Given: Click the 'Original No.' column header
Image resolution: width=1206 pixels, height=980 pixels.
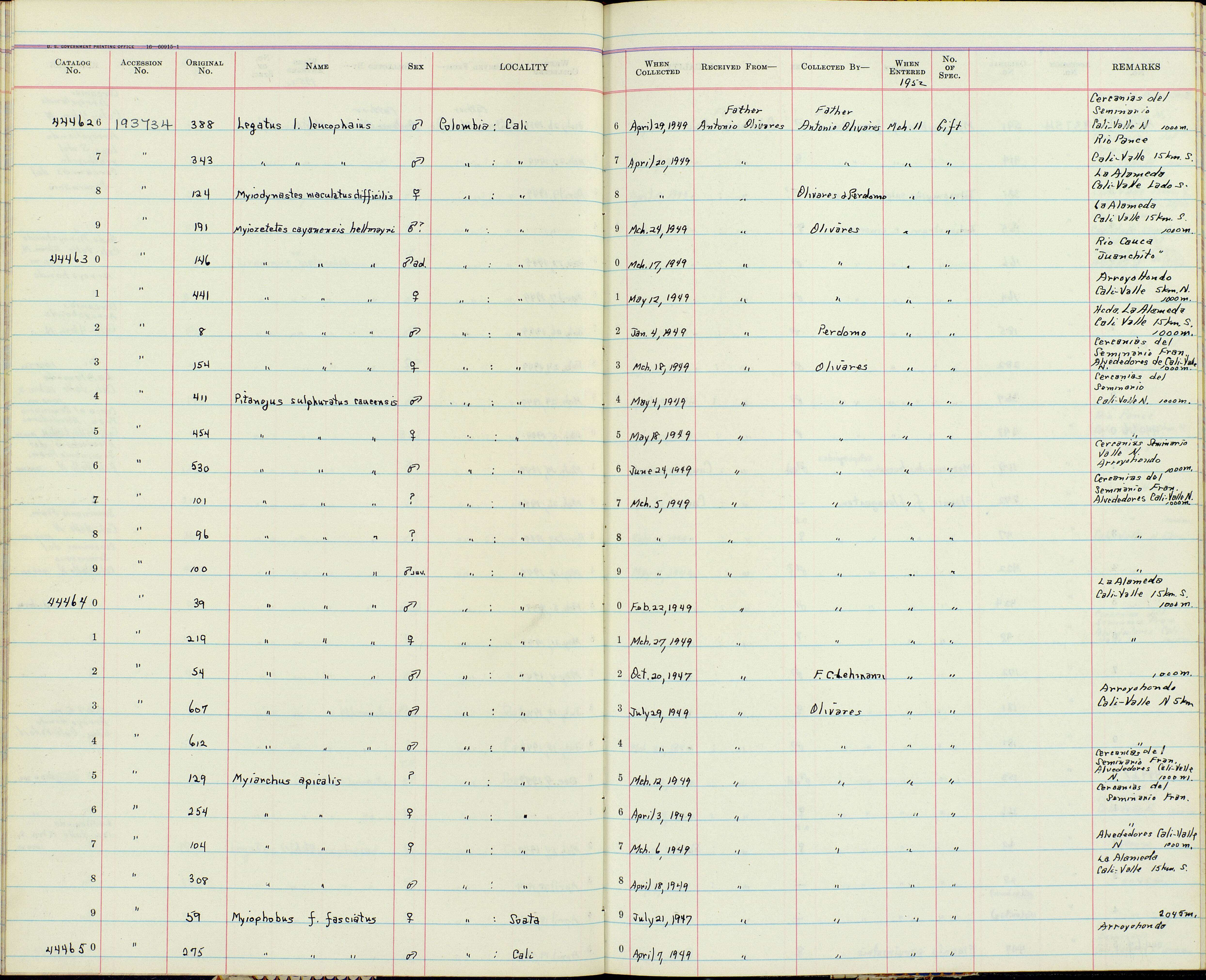Looking at the screenshot, I should (205, 67).
